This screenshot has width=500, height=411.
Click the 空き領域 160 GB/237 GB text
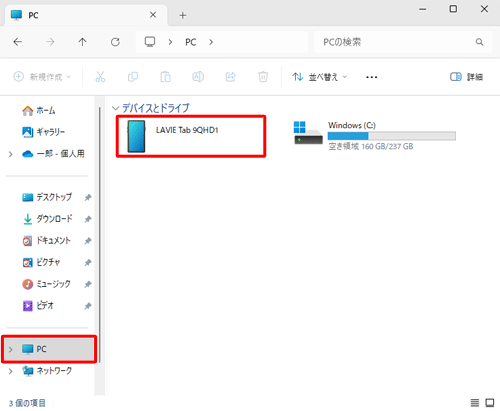[x=371, y=146]
